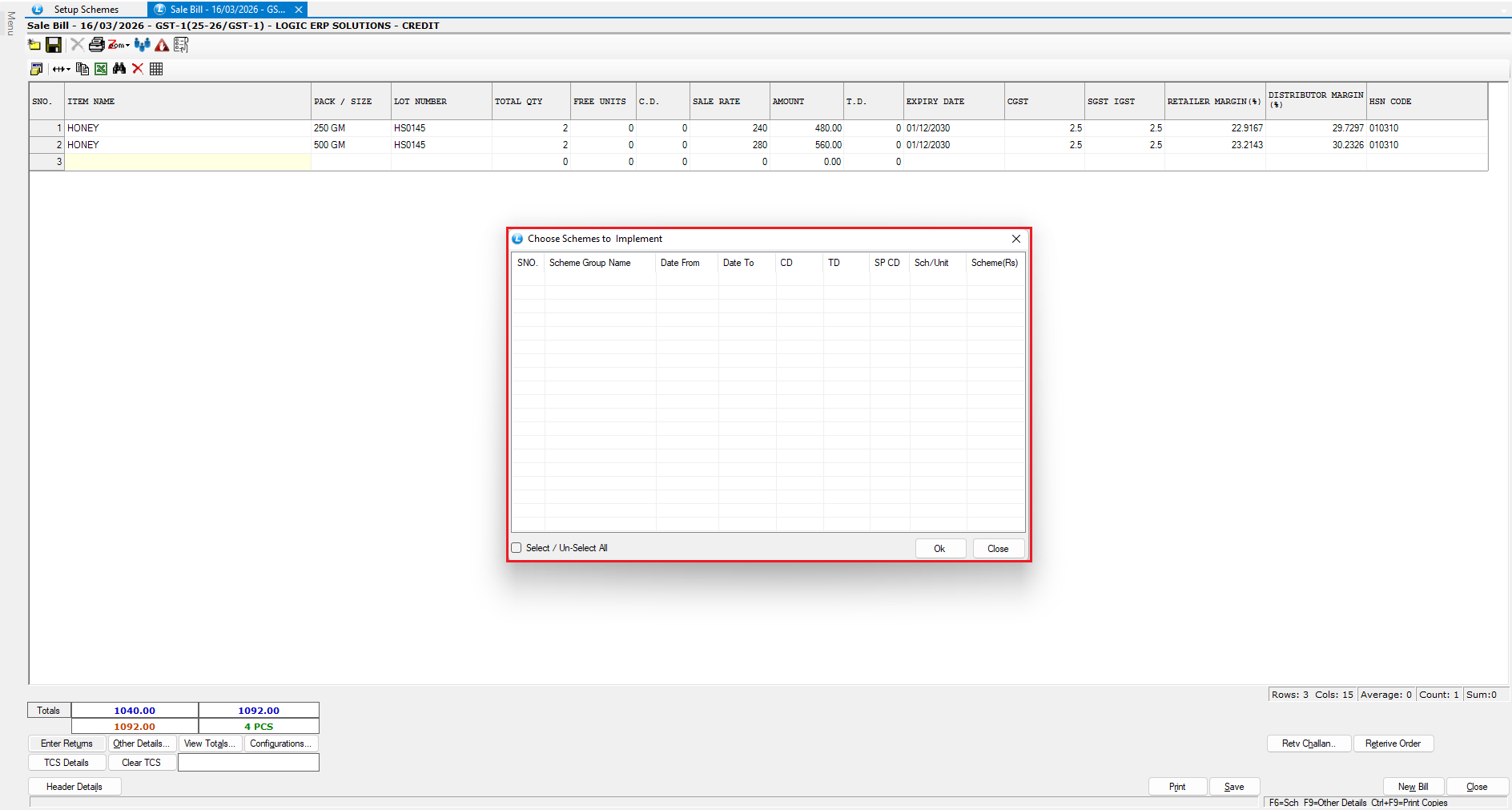
Task: Click the red warning triangle icon
Action: 162,45
